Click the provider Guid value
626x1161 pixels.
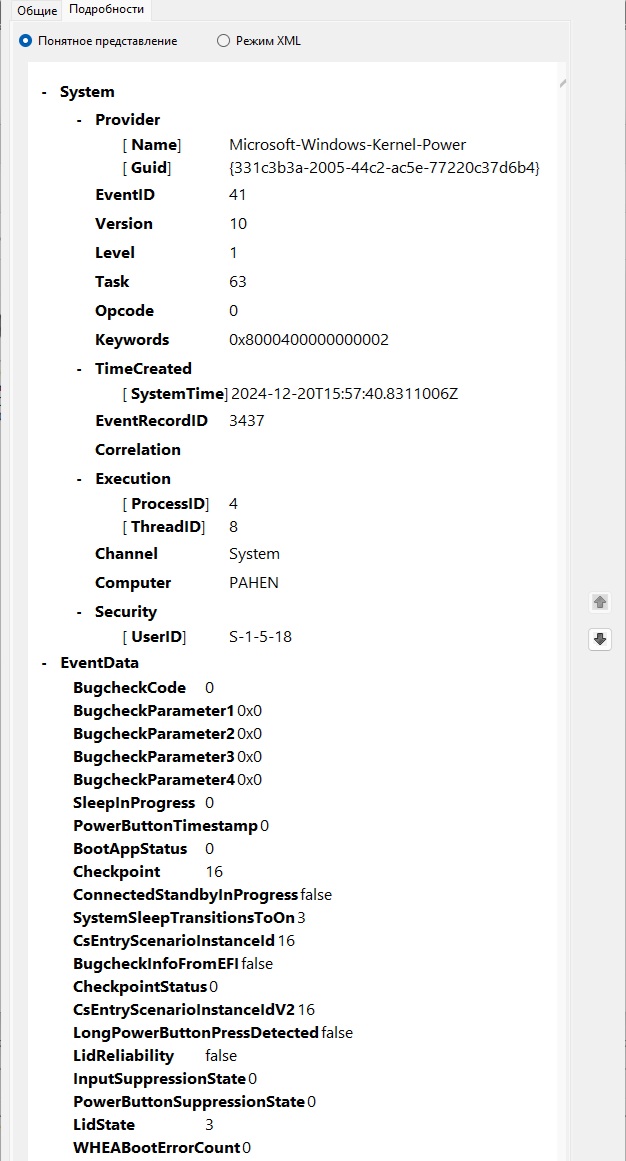pyautogui.click(x=384, y=168)
